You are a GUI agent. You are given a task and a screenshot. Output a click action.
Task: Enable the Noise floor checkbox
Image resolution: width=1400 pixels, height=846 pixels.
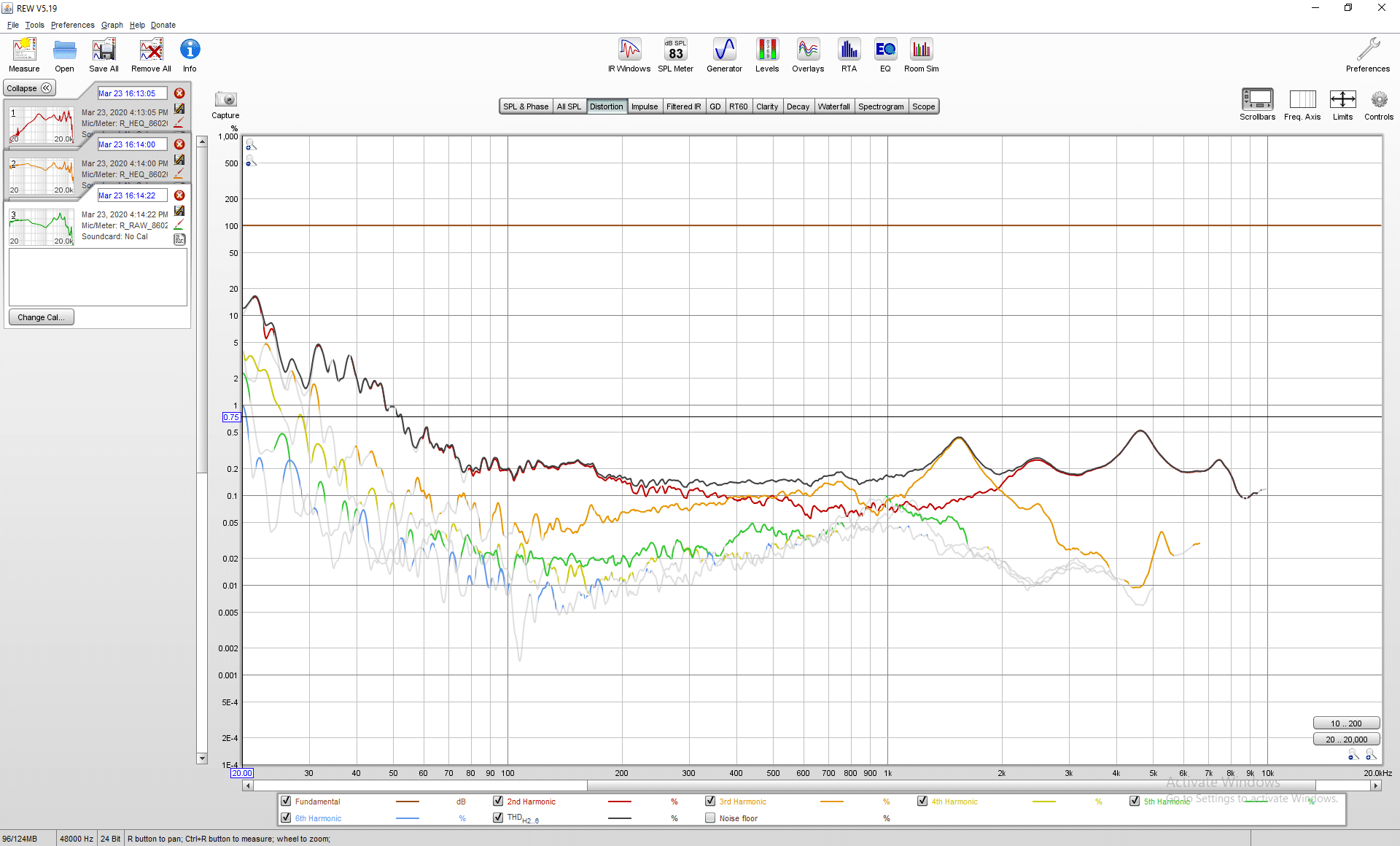(710, 818)
